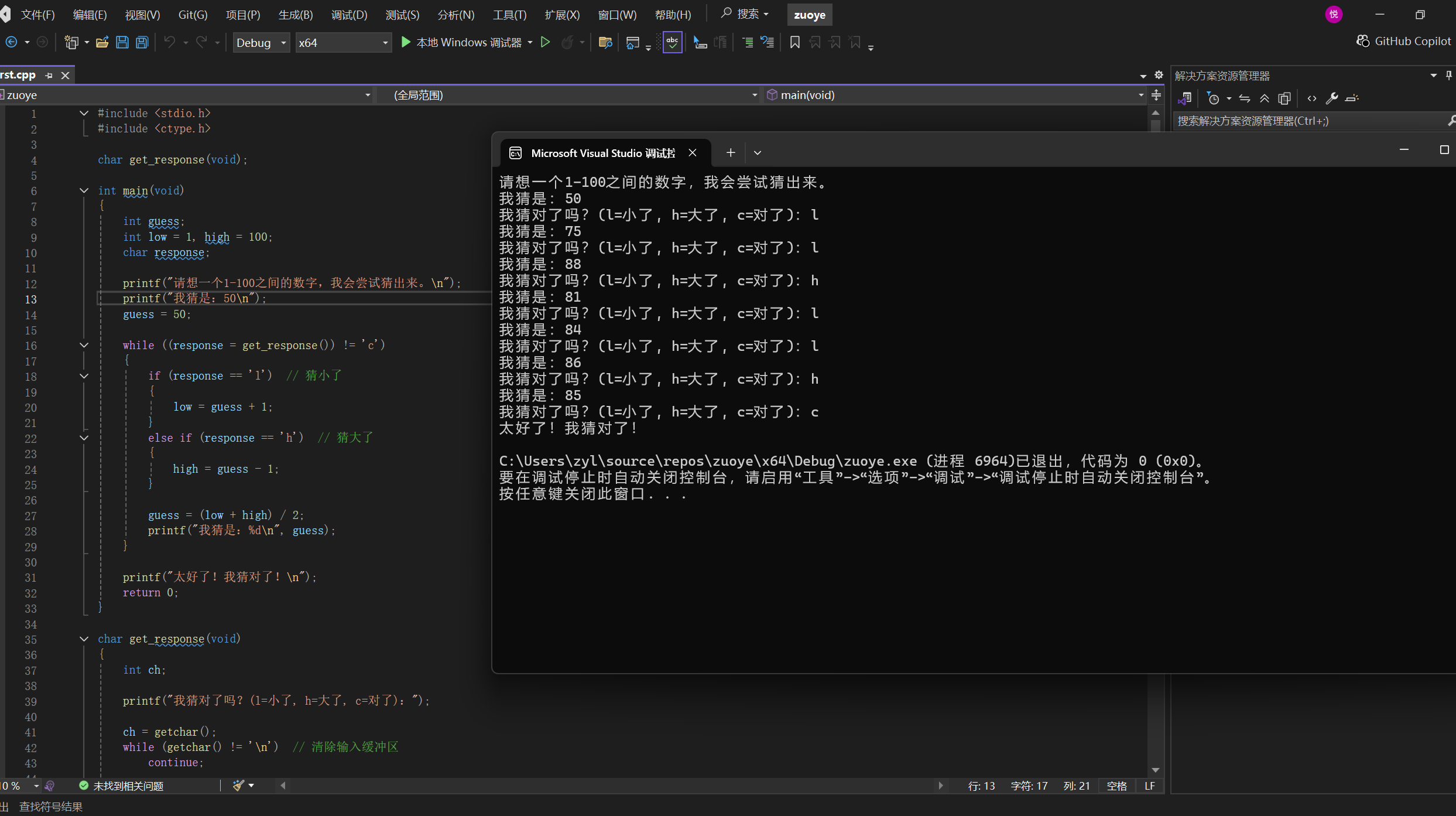Toggle the abc spell checker button
The image size is (1456, 816).
point(672,42)
